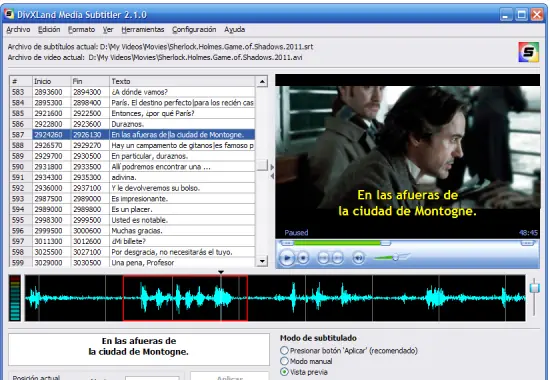Viewport: 550px width, 380px height.
Task: Select row 593 'Es impresionante.'
Action: point(132,199)
